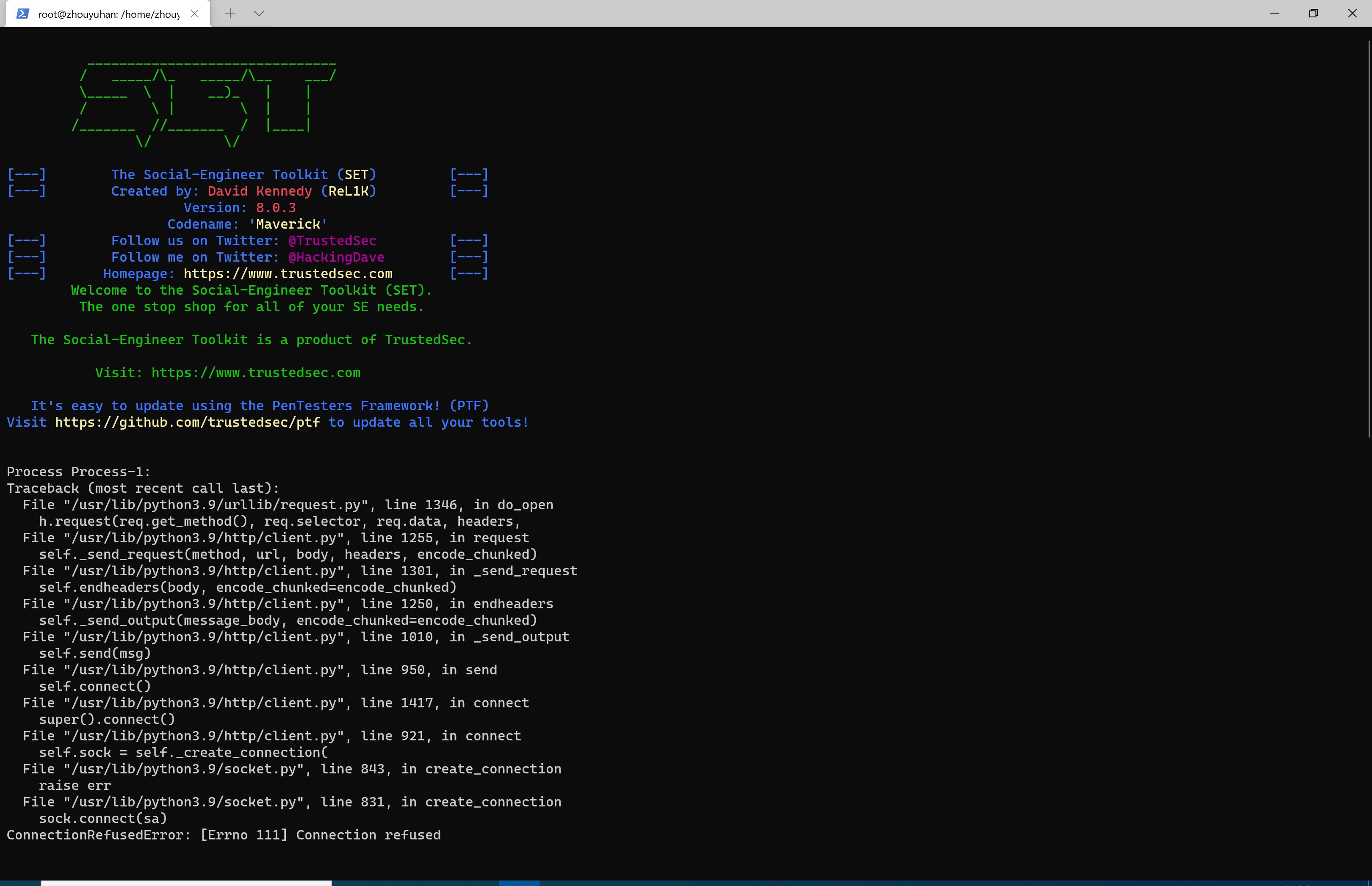Expand the new tab profile dropdown
This screenshot has height=886, width=1372.
coord(259,13)
